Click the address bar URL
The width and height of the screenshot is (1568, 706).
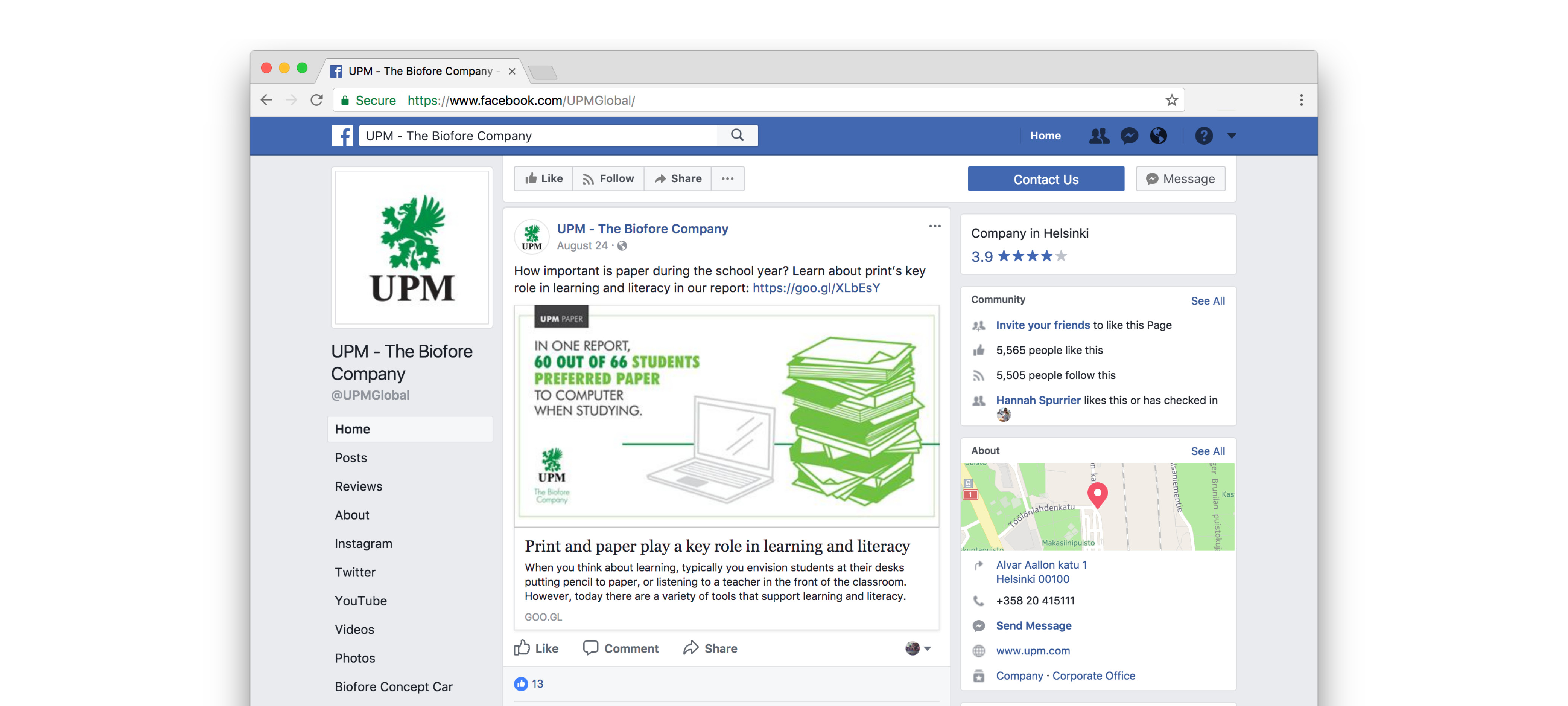tap(521, 101)
